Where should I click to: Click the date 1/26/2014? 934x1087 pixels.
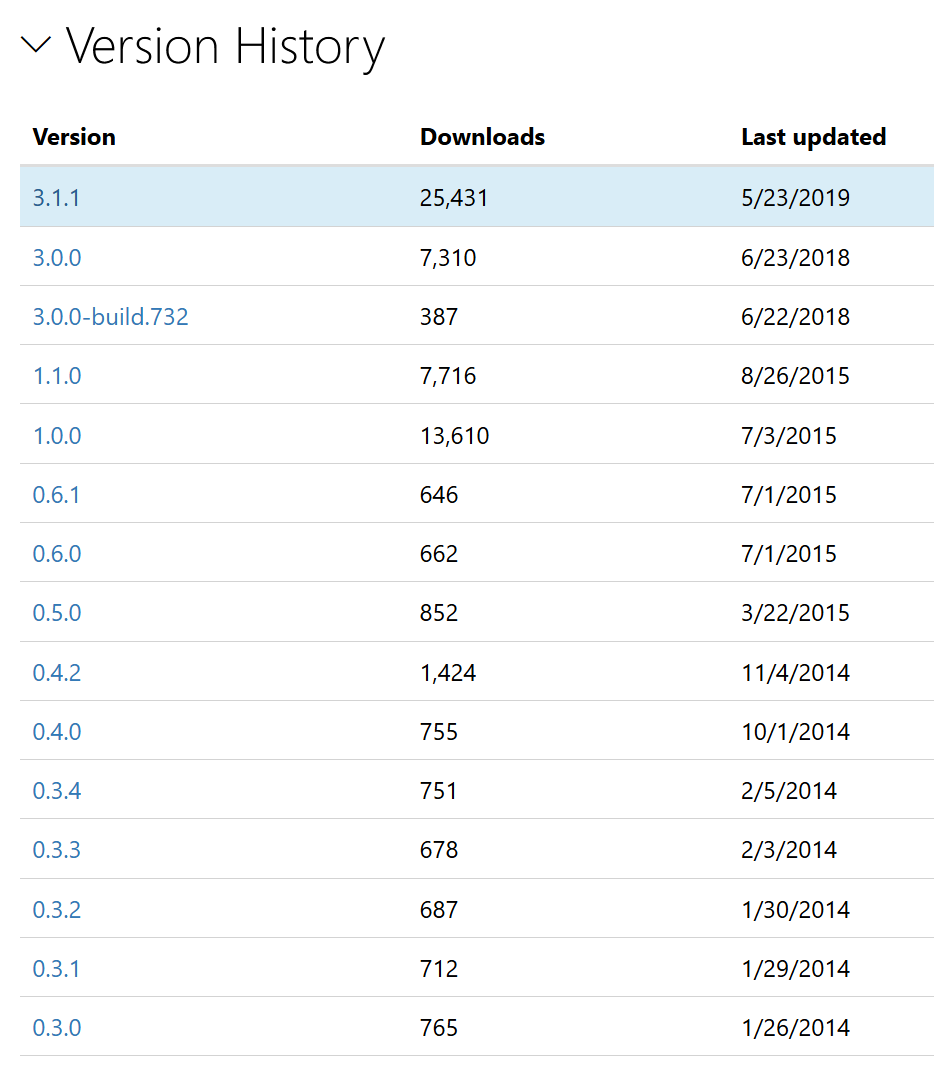[x=796, y=1028]
